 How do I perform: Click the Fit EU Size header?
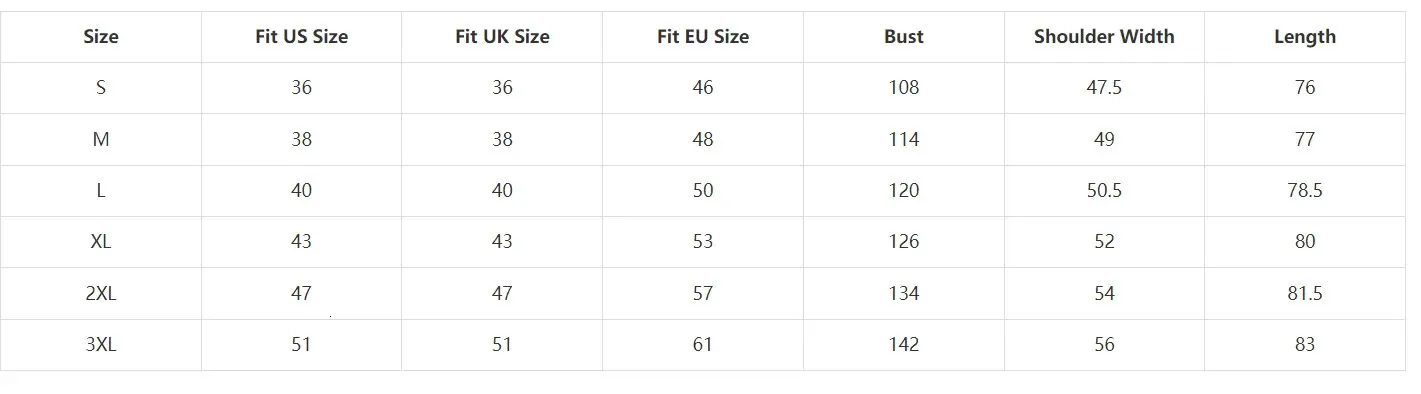coord(703,37)
